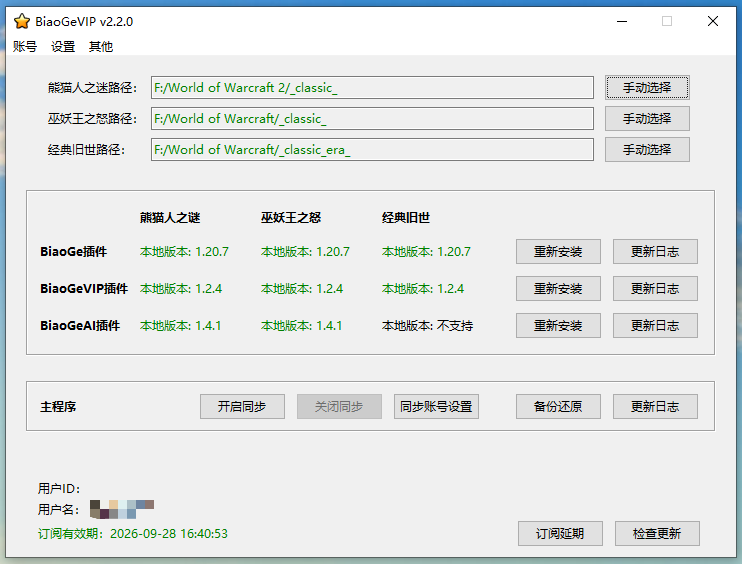Click the 备份还原 button
742x564 pixels.
558,407
